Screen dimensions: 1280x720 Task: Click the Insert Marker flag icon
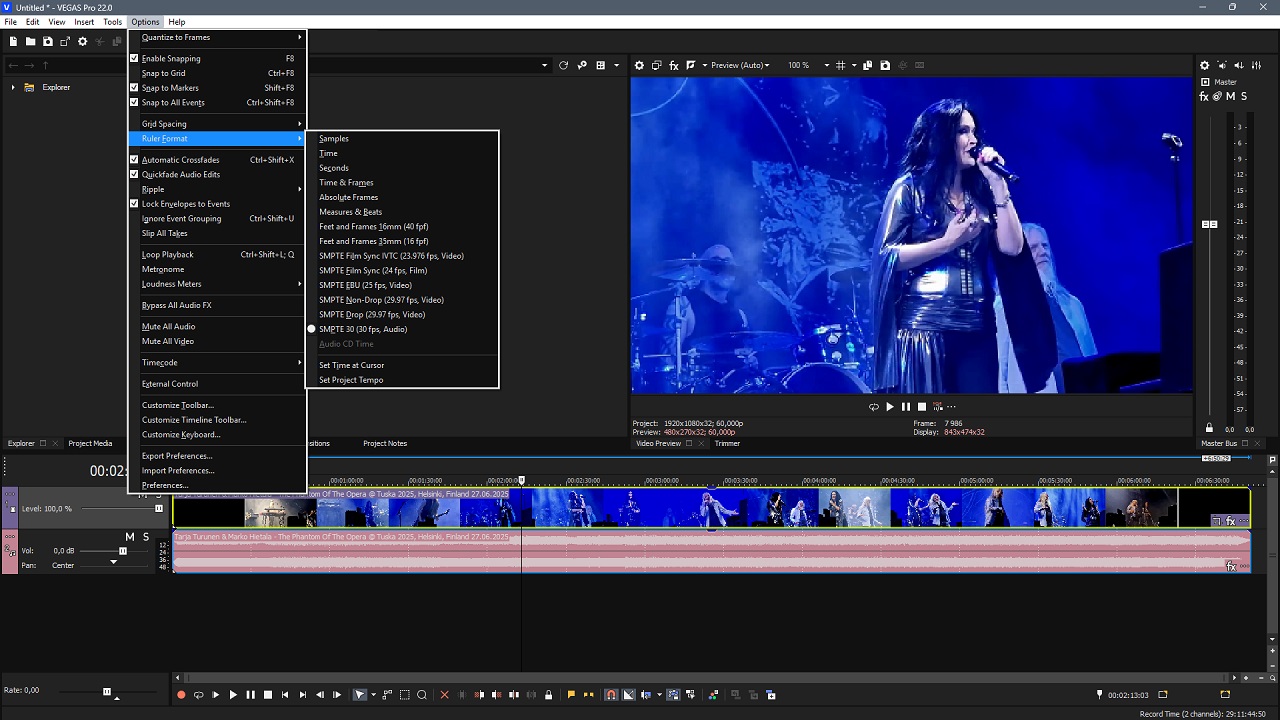coord(571,695)
